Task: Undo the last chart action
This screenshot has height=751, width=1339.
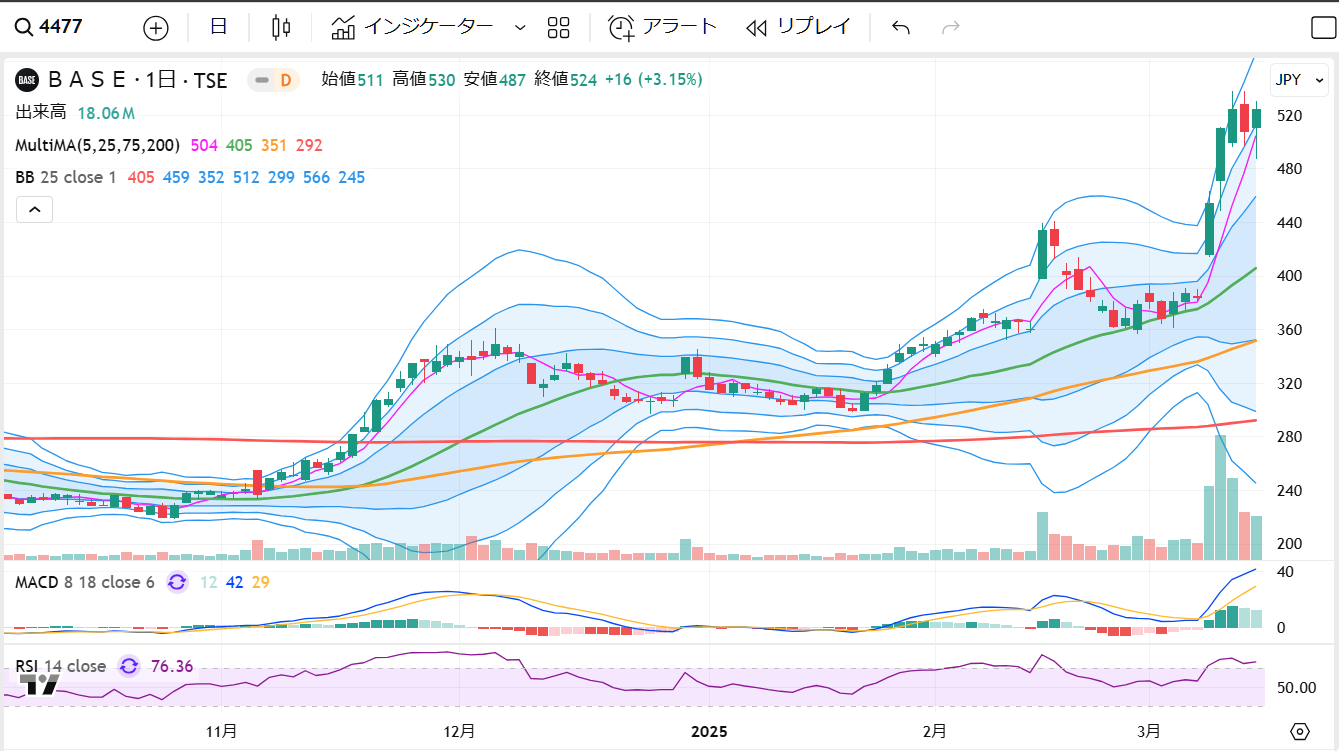Action: click(901, 27)
